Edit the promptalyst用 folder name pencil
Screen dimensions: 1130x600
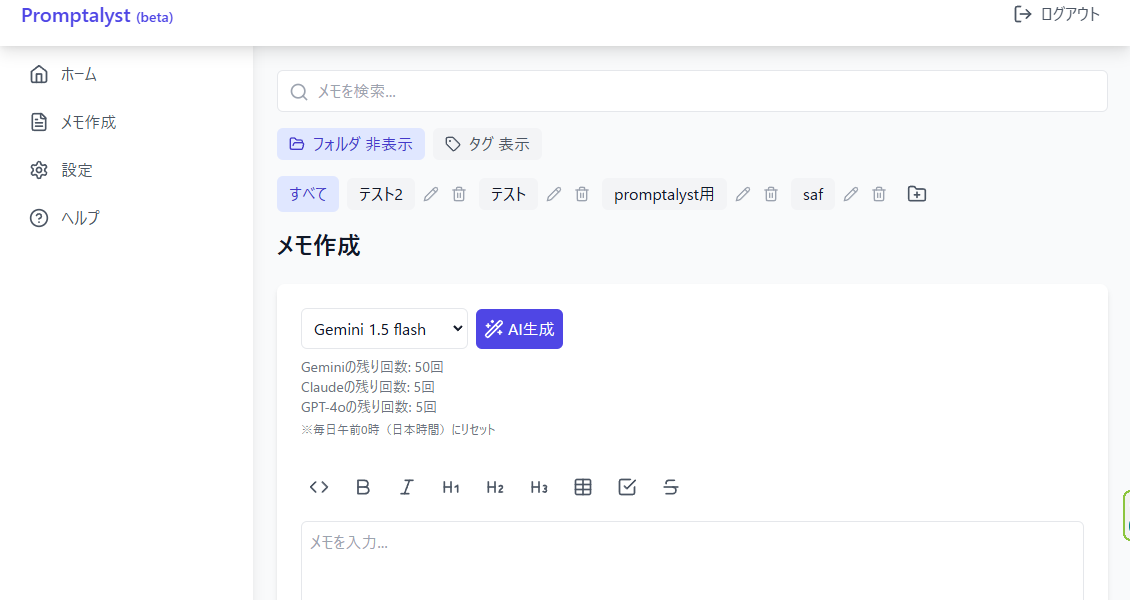(x=743, y=194)
